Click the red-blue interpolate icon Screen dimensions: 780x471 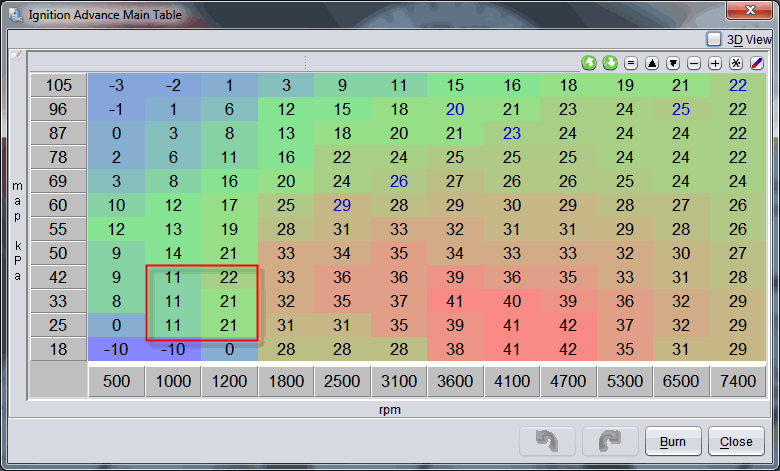(757, 63)
